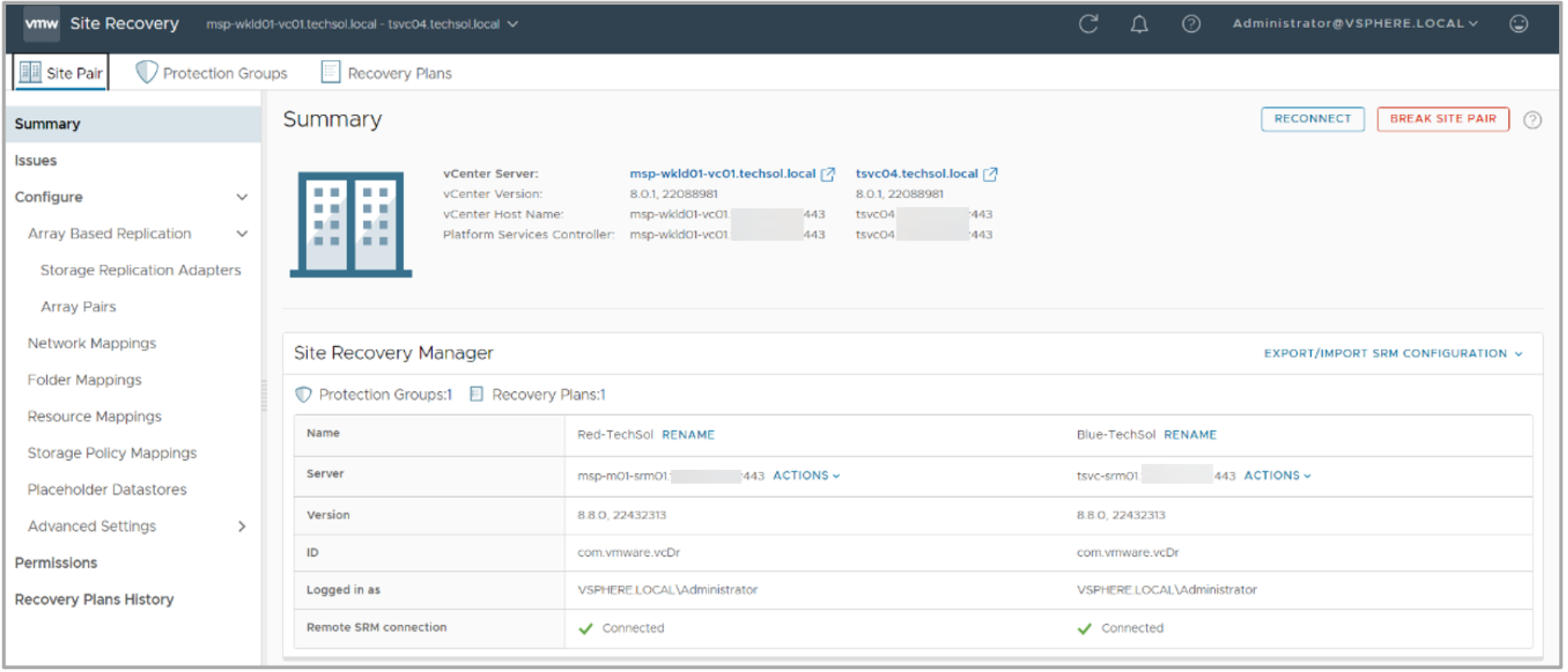Click Protection Groups:1 count

[x=385, y=394]
